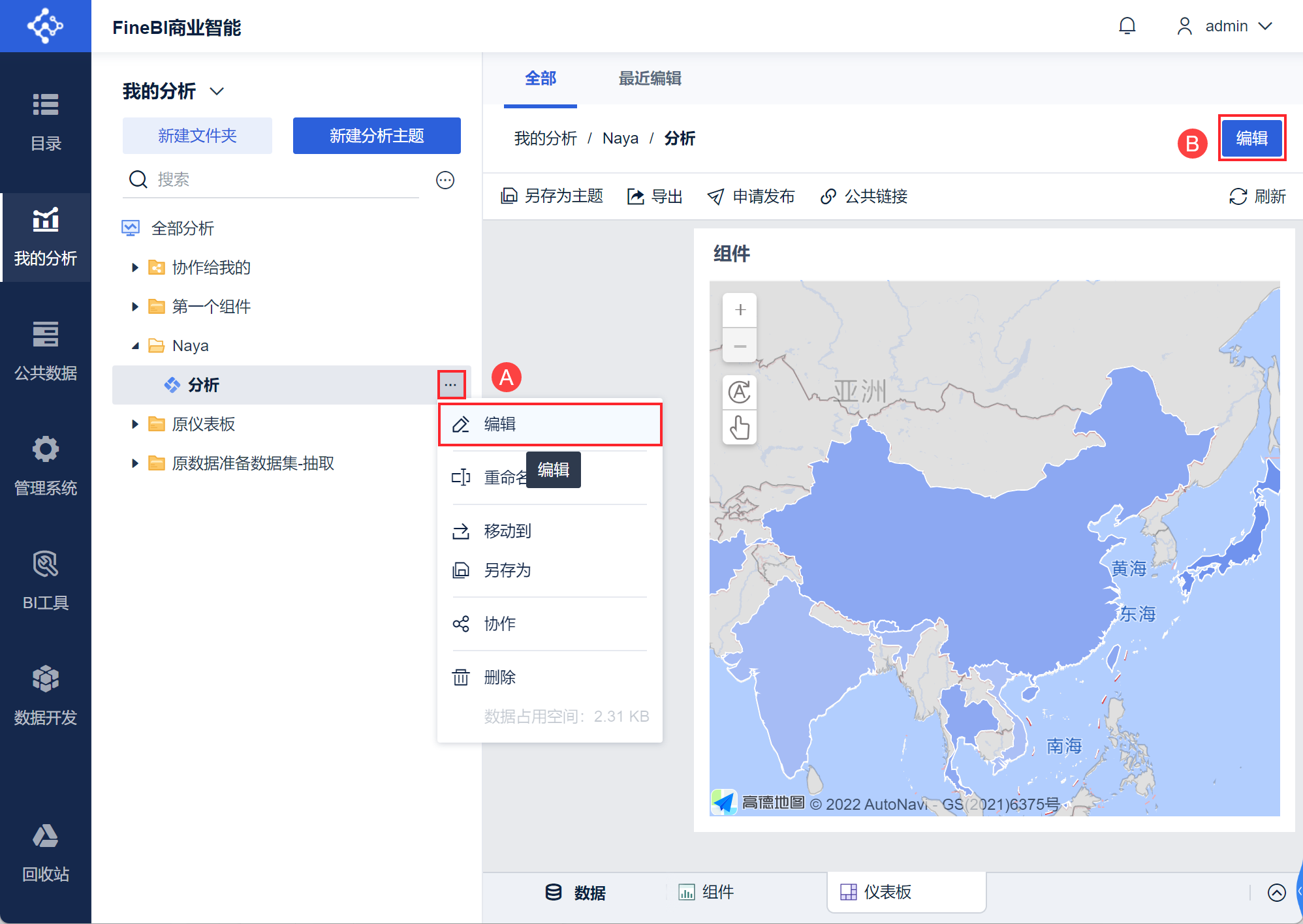Click the blue 编辑 button at top right
The height and width of the screenshot is (924, 1303).
click(1251, 138)
